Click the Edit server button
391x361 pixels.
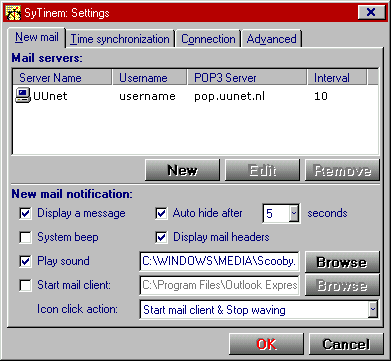262,170
